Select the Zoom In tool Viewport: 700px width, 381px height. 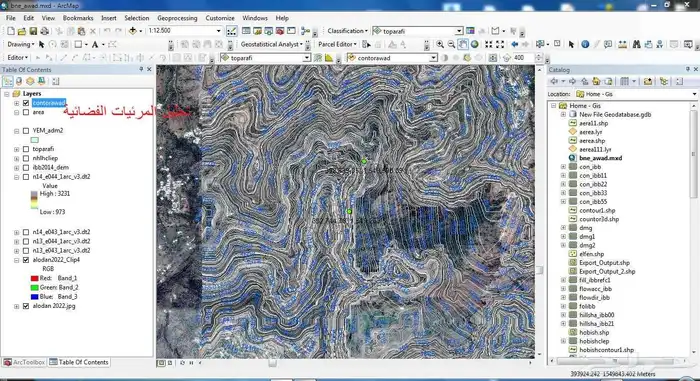click(440, 44)
